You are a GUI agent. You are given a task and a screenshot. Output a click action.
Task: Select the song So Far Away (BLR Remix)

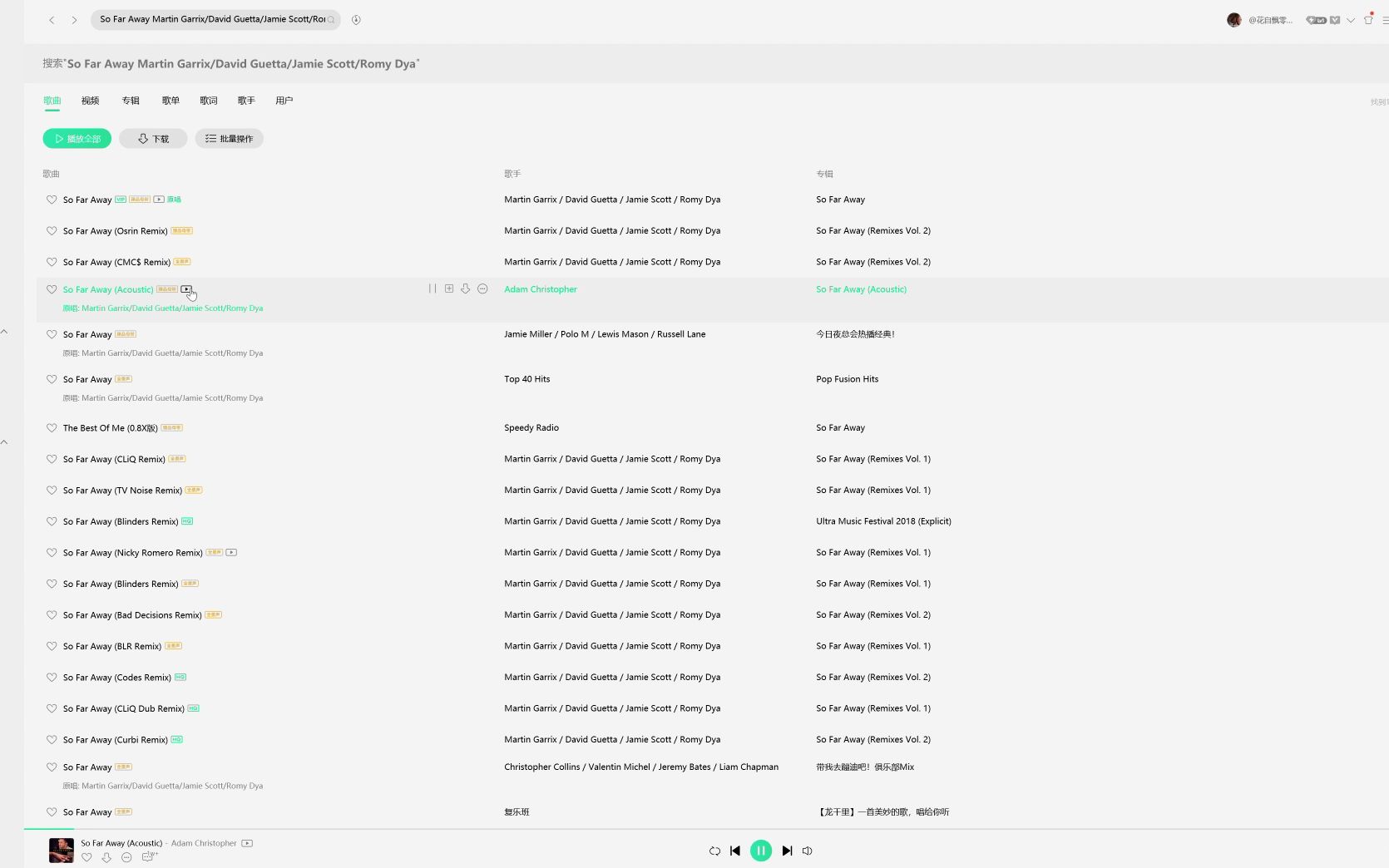click(112, 646)
